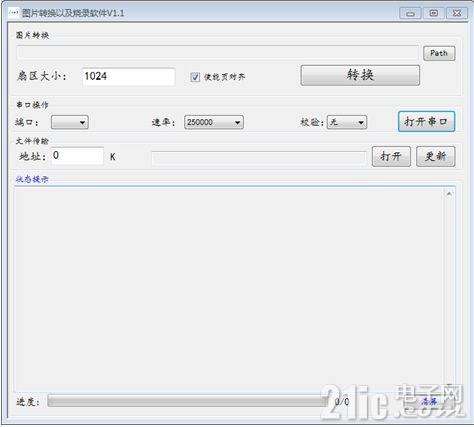Toggle the 使能页对齐 checkbox
The width and height of the screenshot is (474, 427).
tap(195, 77)
